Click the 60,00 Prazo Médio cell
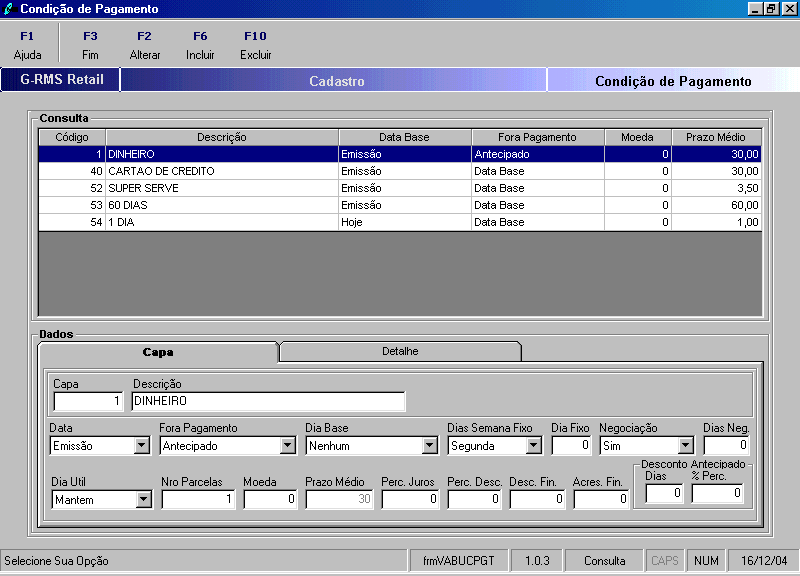 (x=716, y=205)
